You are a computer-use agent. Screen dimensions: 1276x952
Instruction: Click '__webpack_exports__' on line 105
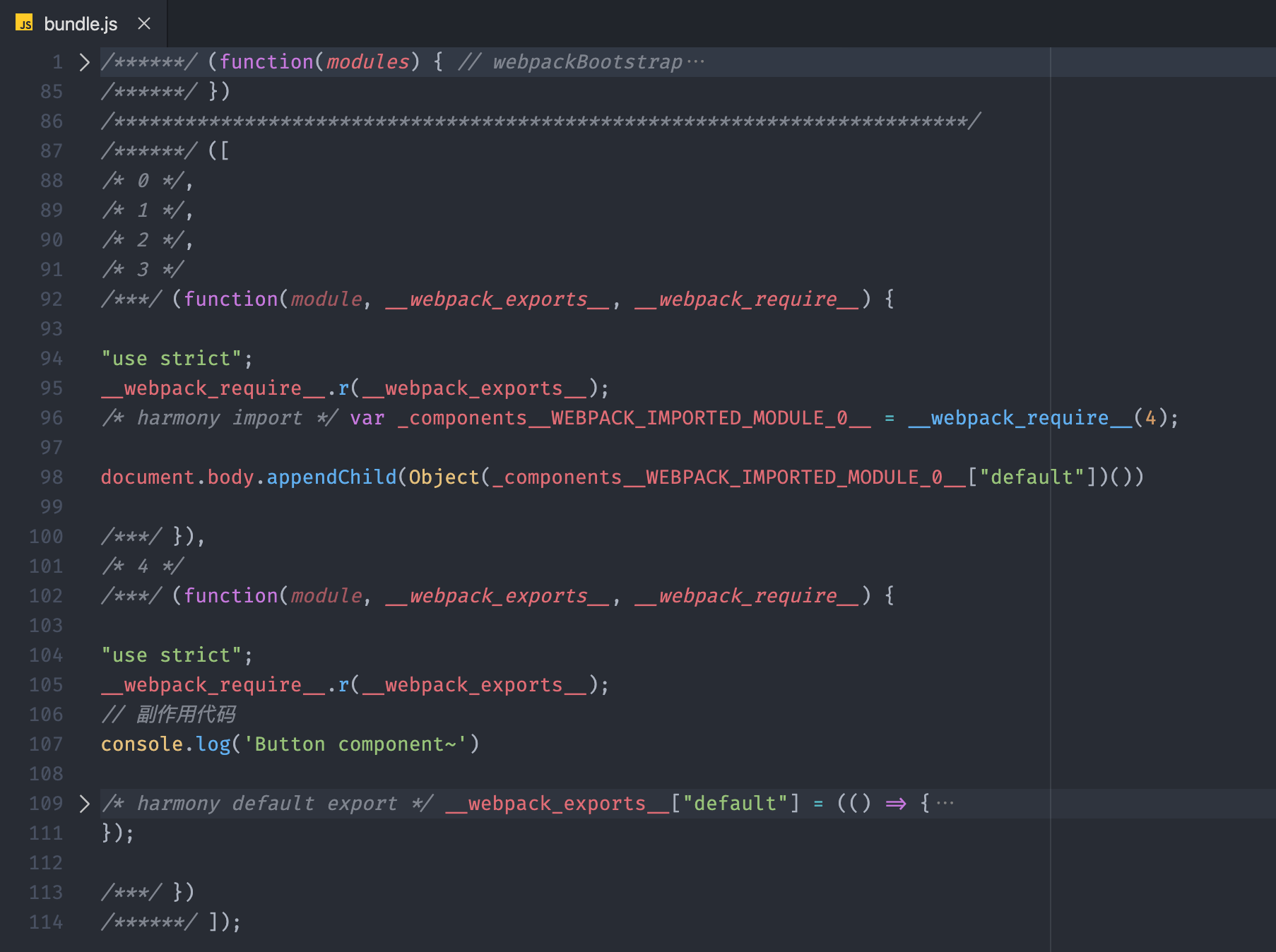click(x=474, y=685)
